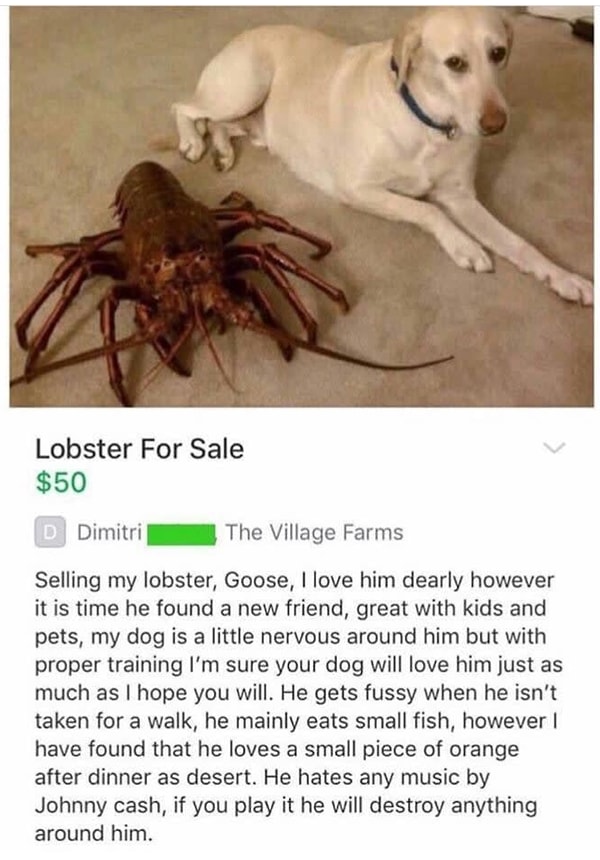Open the lobster and dog listing photo

point(302,207)
